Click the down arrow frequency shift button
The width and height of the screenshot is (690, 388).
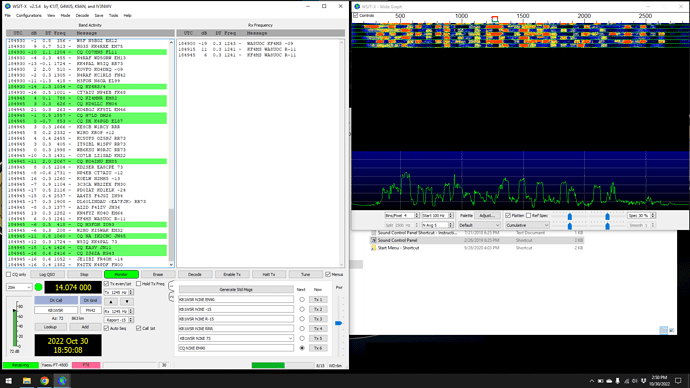click(x=127, y=301)
